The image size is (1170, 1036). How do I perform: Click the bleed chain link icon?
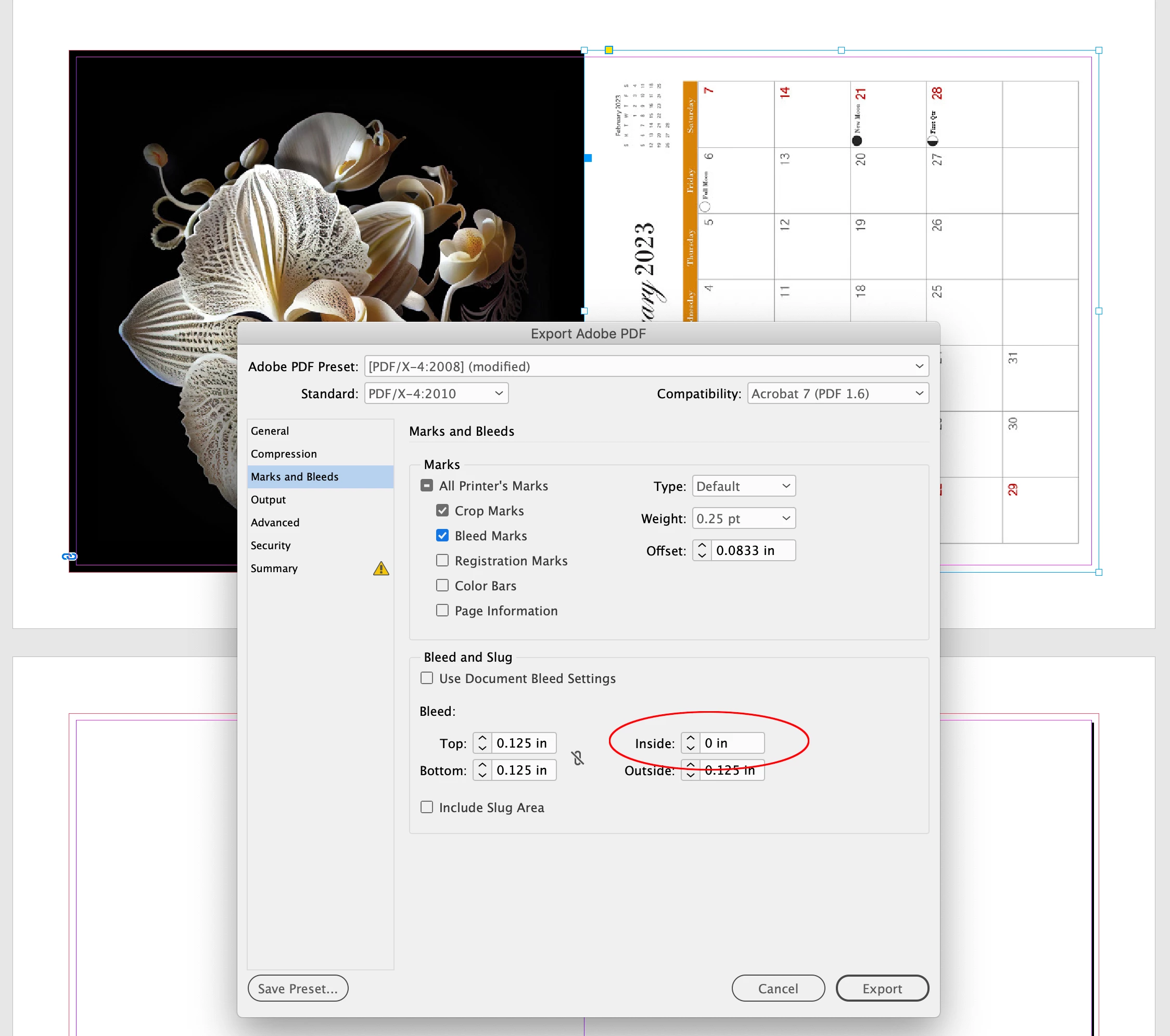(578, 757)
